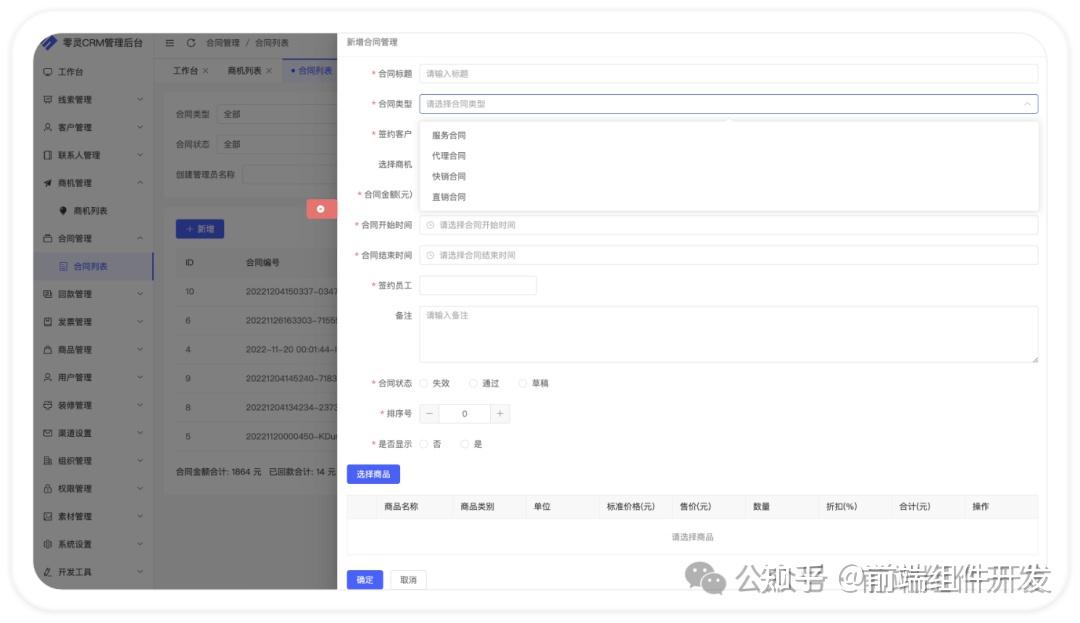The image size is (1080, 623).
Task: Click the 零灵CRM logo icon
Action: (48, 43)
